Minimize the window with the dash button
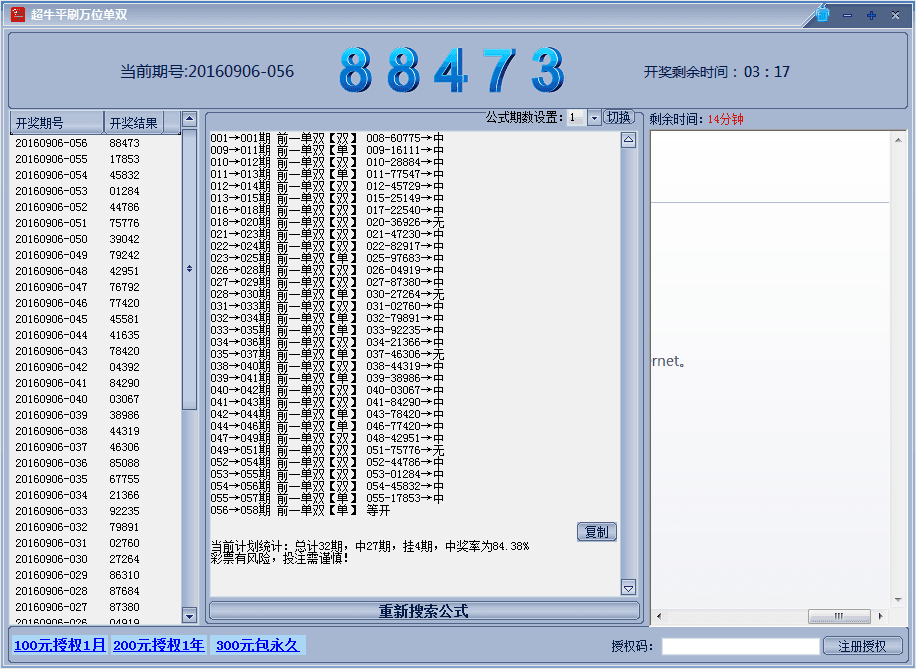 pos(847,16)
